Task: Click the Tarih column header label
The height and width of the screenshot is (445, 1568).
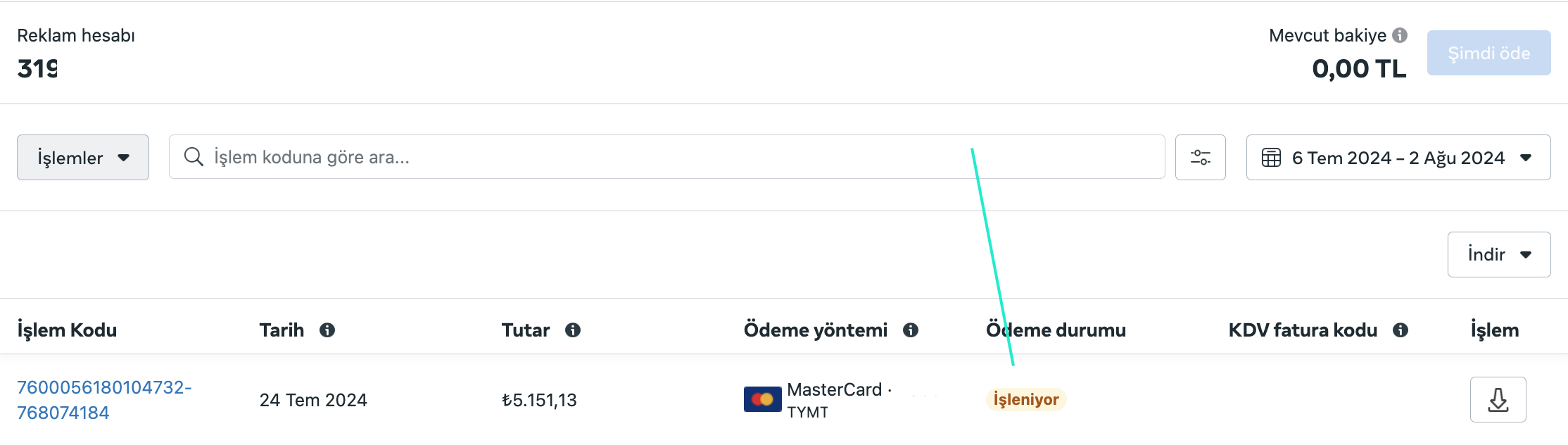Action: (x=282, y=330)
